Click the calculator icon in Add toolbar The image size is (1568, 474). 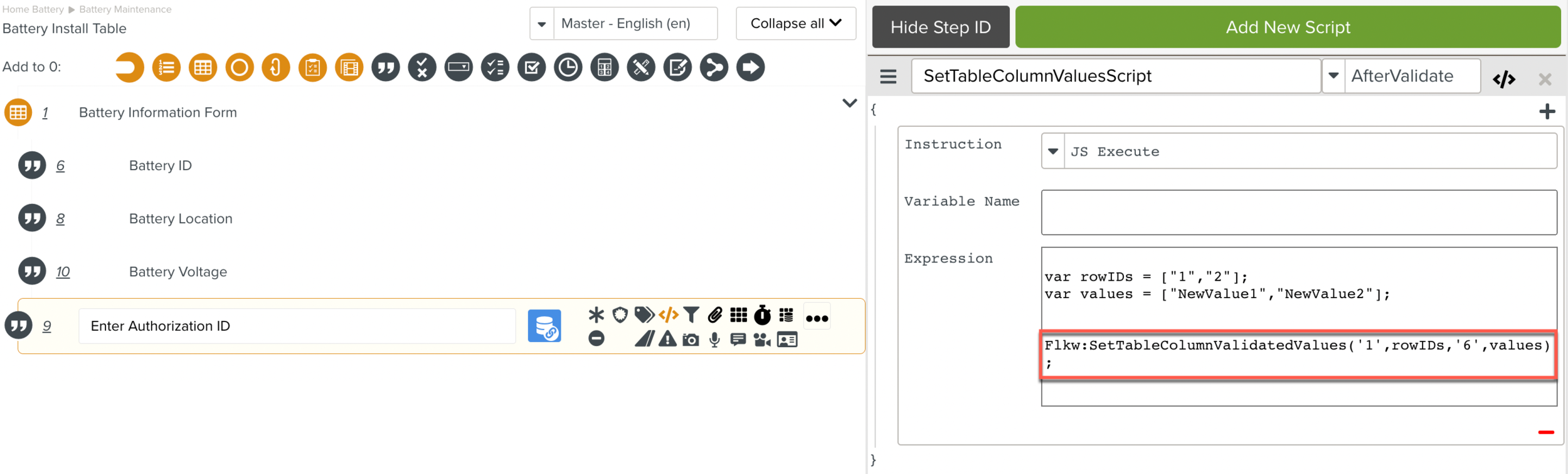coord(605,67)
